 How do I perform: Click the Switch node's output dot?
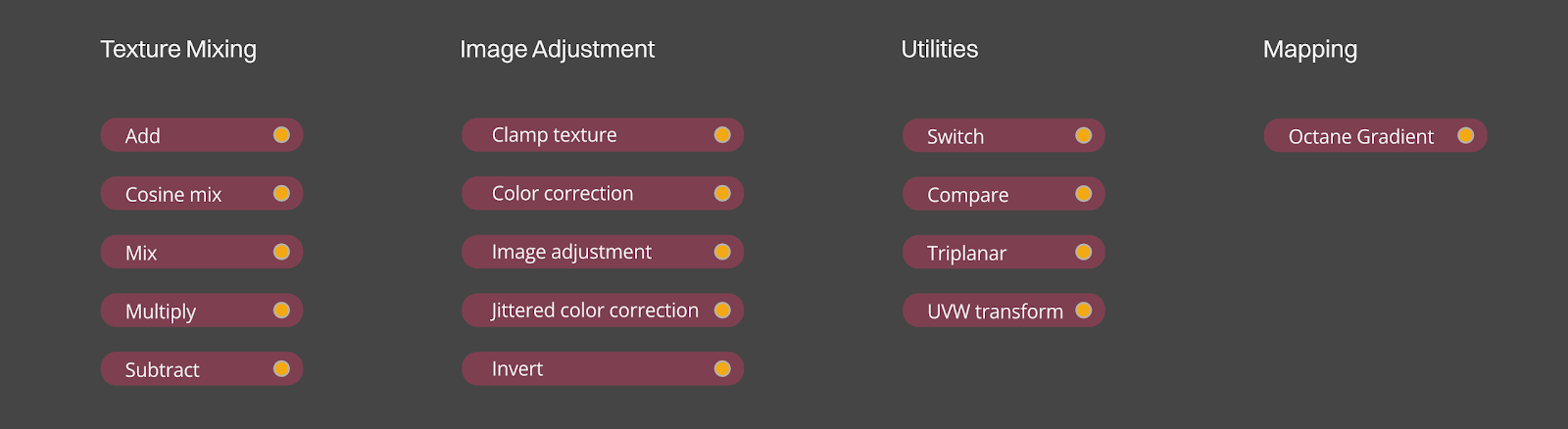click(1083, 135)
